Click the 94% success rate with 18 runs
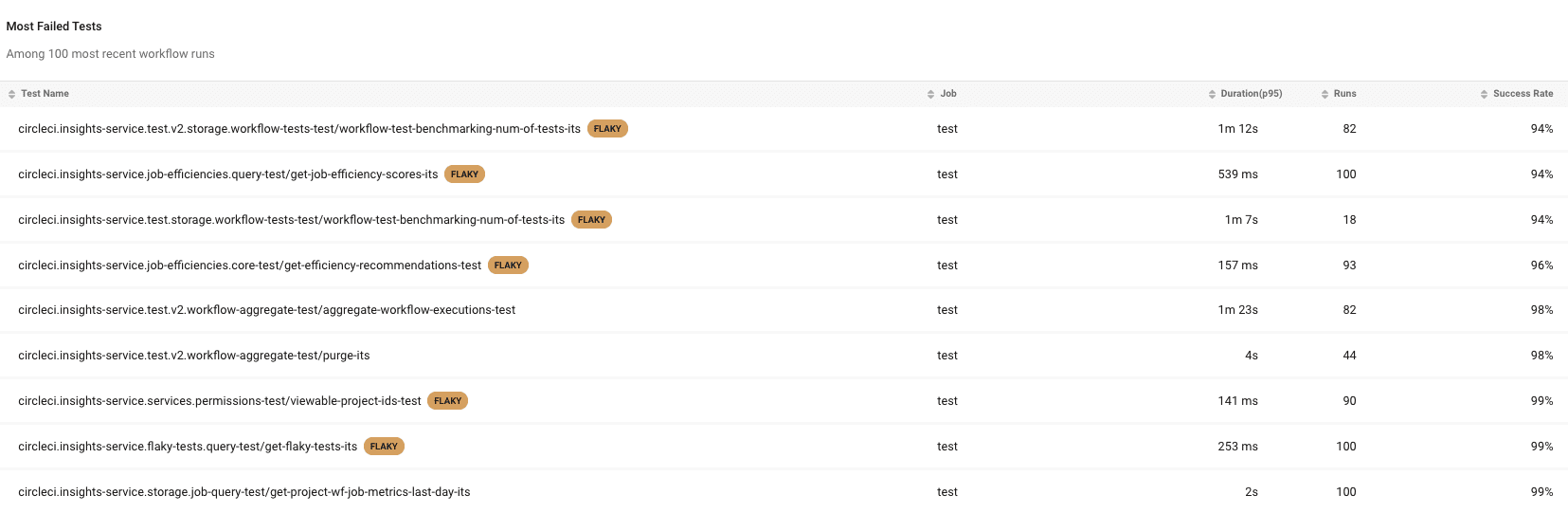 point(1541,220)
